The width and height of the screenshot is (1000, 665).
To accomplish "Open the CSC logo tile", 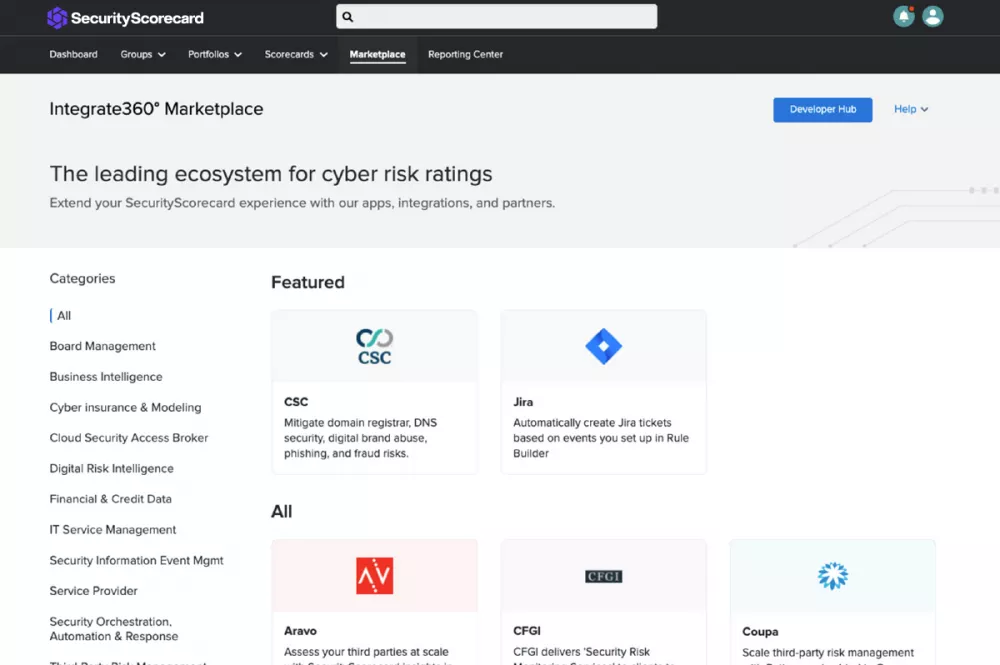I will click(374, 347).
